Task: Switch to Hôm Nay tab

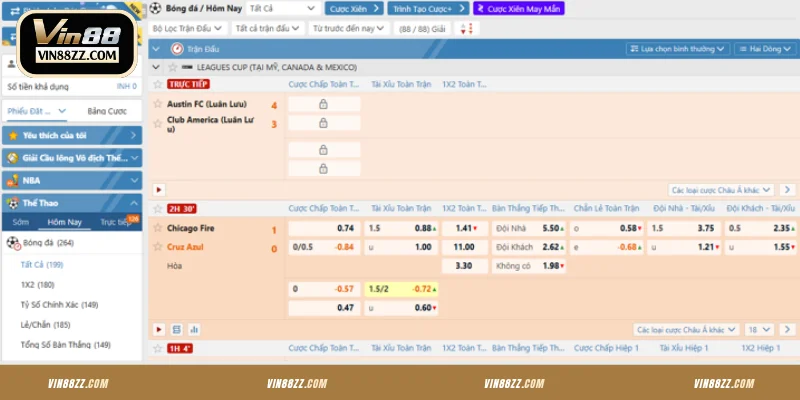Action: 65,222
